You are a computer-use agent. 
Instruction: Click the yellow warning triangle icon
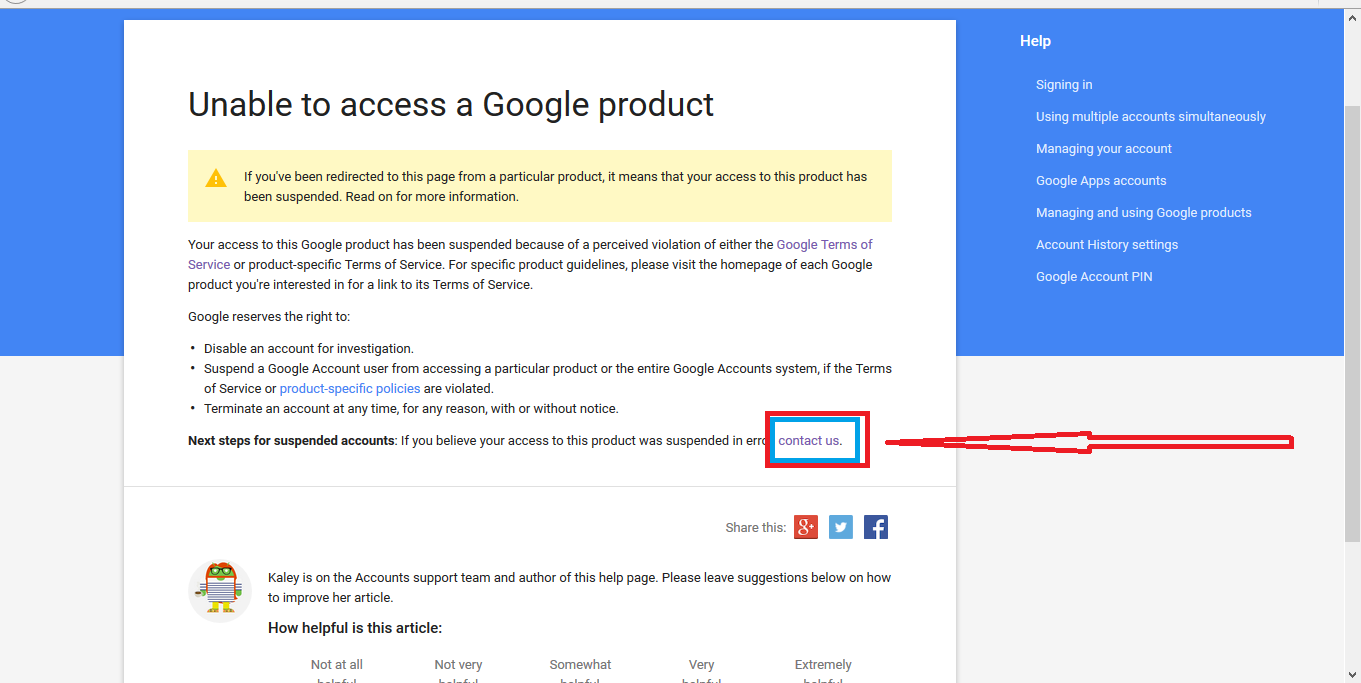(x=216, y=177)
